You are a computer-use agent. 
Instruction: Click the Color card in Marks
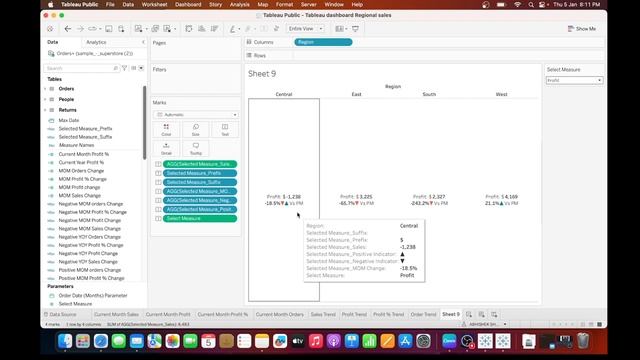tap(166, 130)
